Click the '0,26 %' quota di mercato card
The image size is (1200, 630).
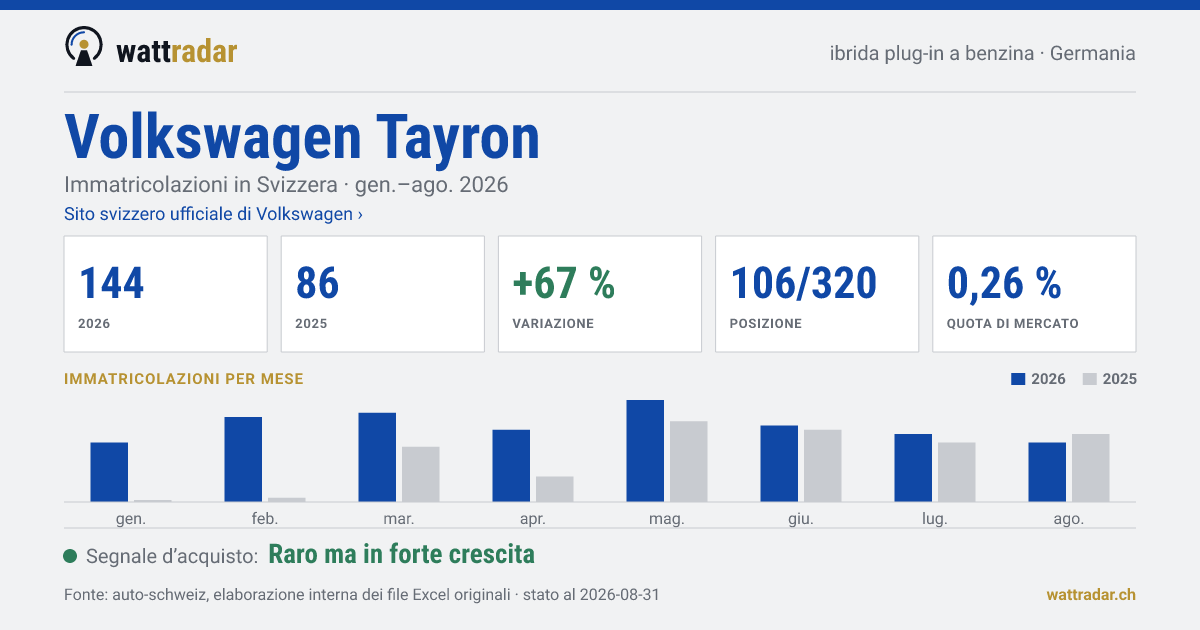(1034, 294)
